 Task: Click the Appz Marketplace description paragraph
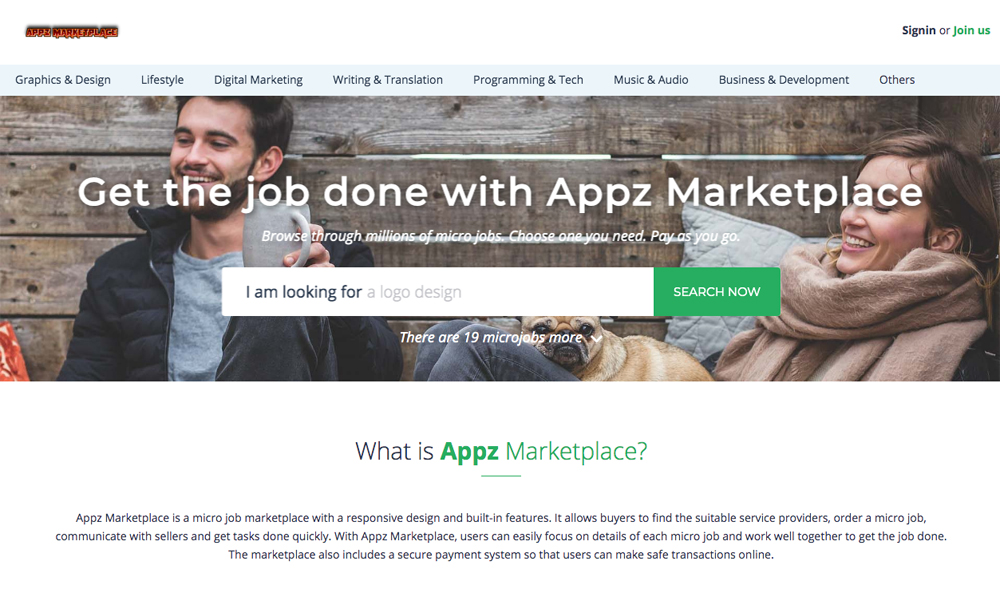click(x=501, y=536)
